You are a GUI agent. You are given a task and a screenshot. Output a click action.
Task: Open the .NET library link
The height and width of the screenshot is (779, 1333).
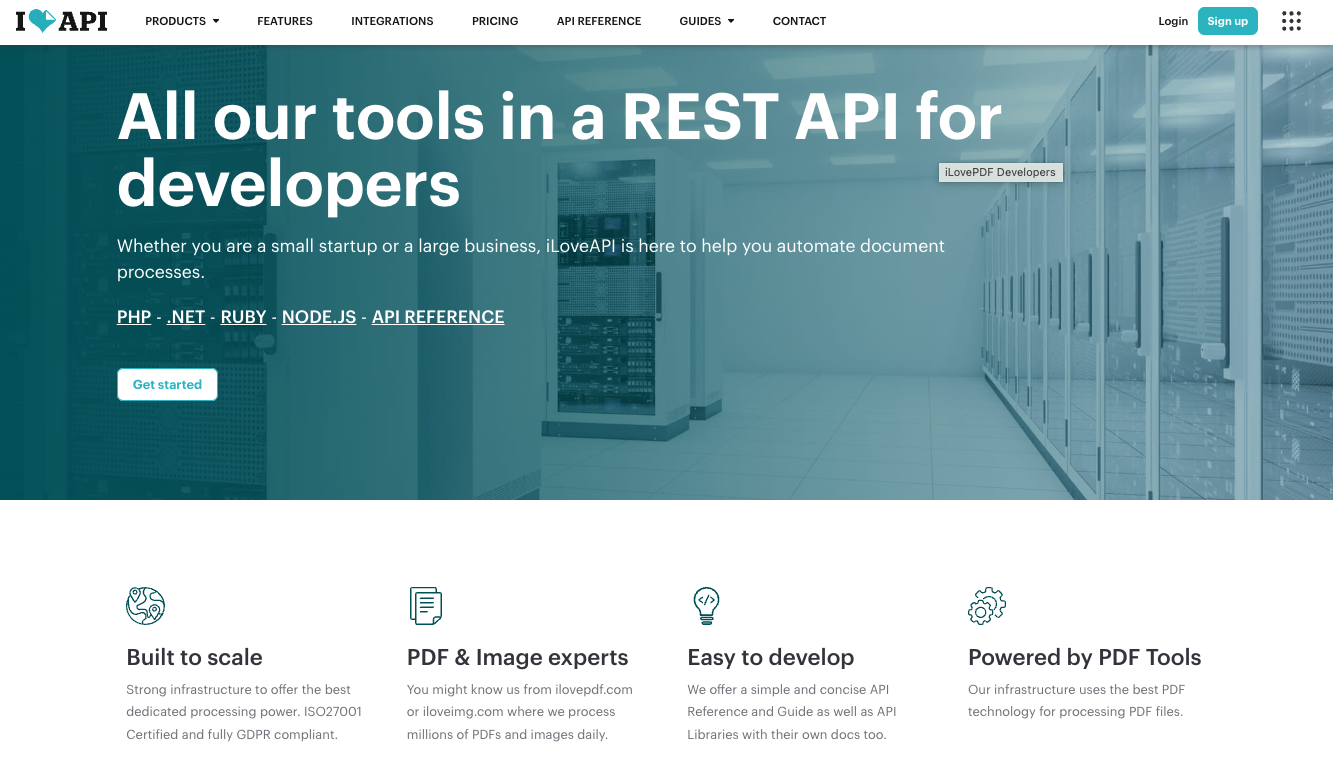click(x=186, y=317)
